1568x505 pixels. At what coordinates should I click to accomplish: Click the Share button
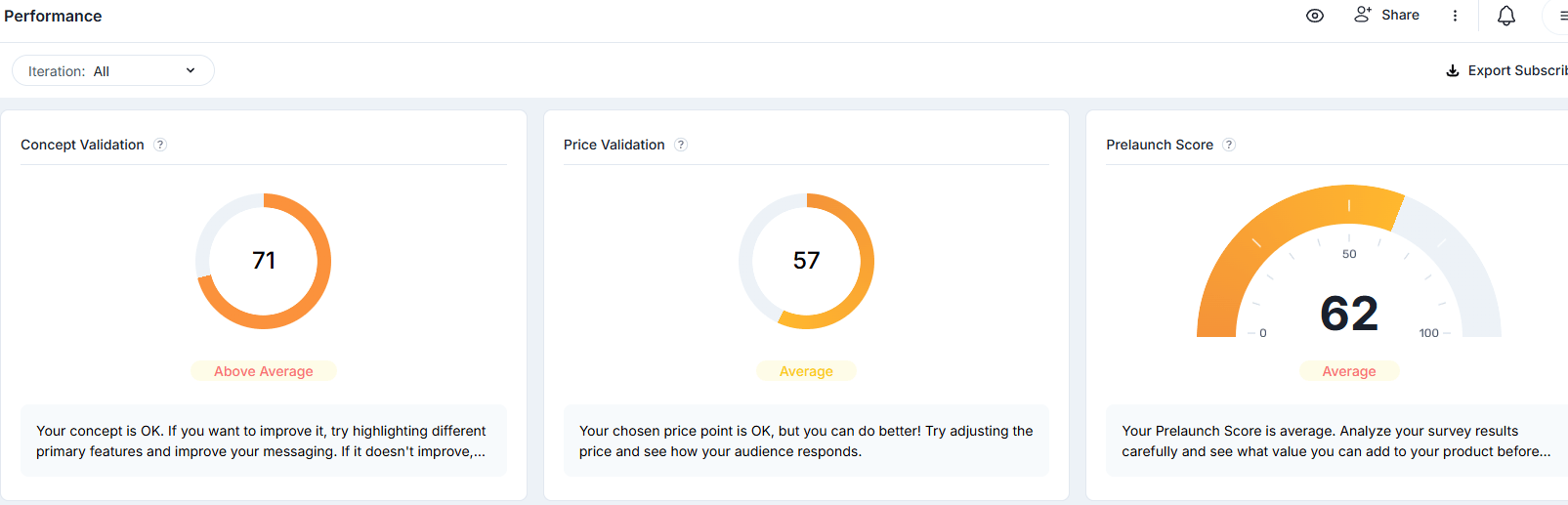(1387, 15)
